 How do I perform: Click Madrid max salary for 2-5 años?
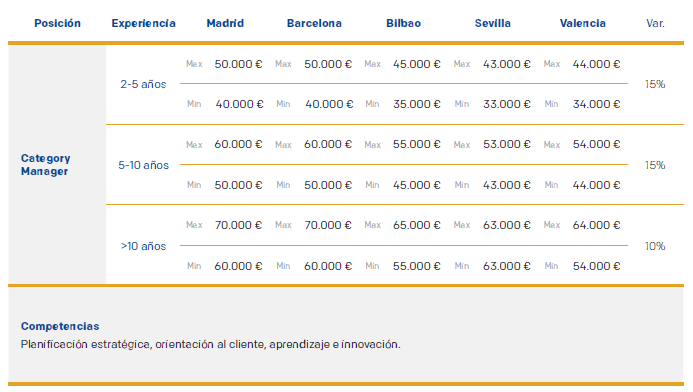coord(238,64)
